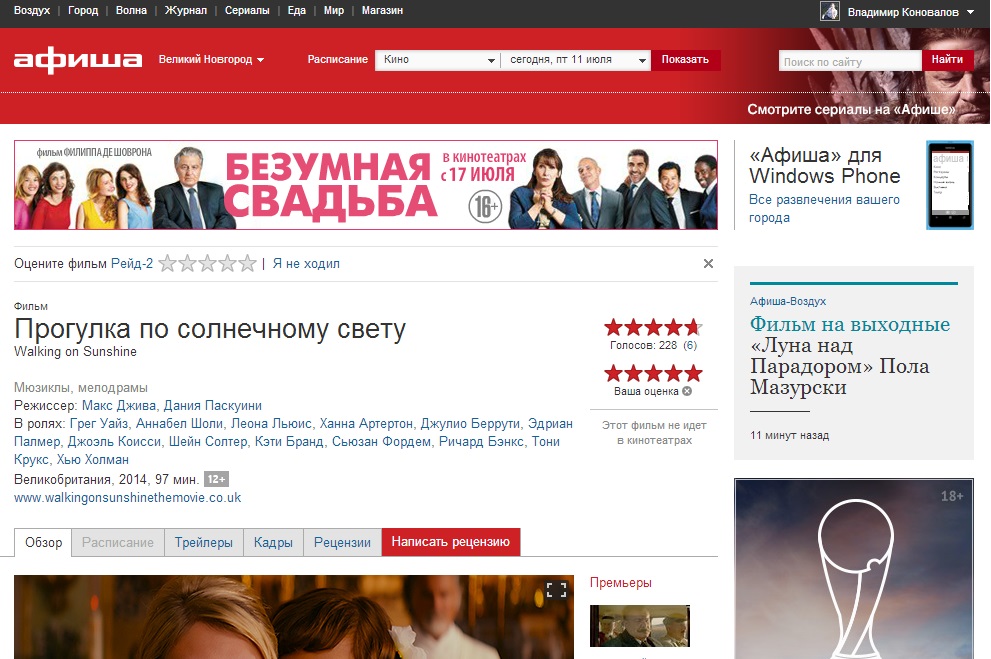Open the premiere thumbnail under Премьеры
991x659 pixels.
click(640, 626)
